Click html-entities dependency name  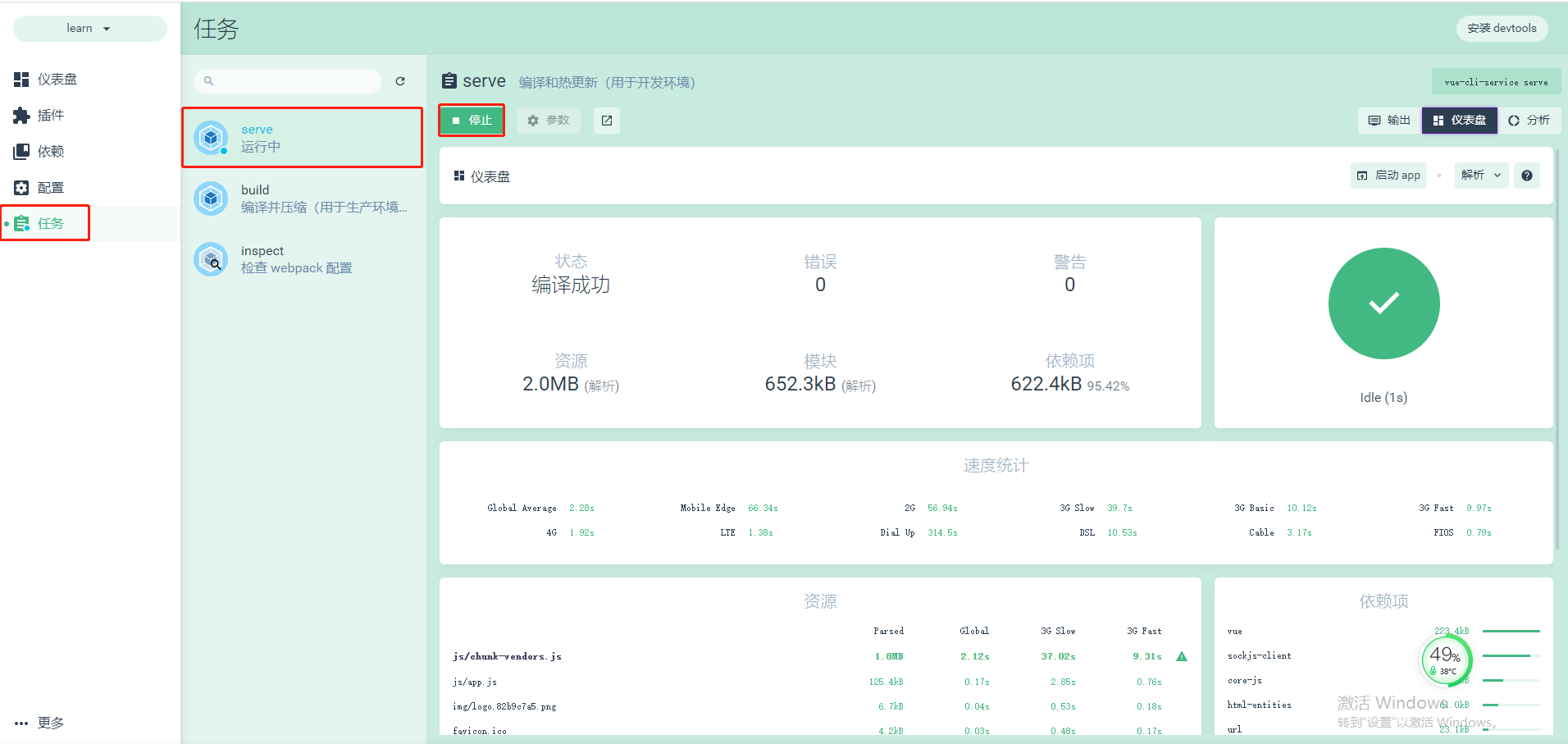[1260, 705]
